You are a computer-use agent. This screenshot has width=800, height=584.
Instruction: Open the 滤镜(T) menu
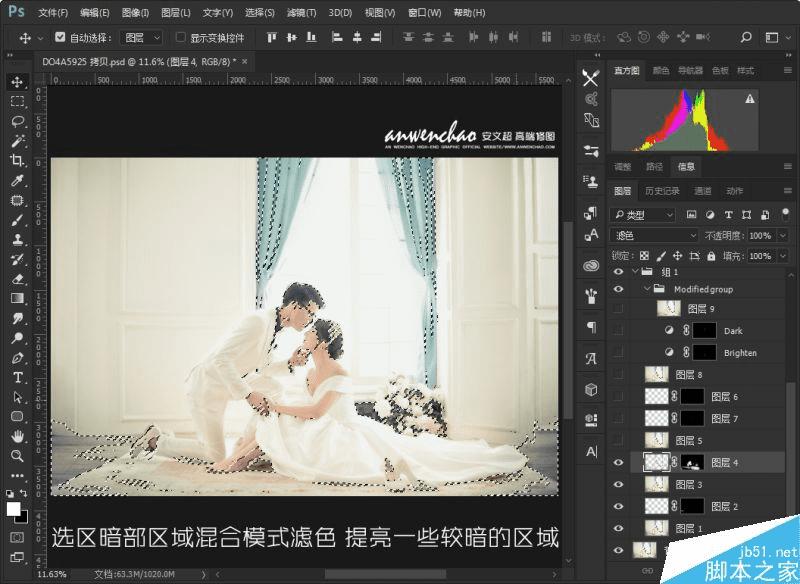click(x=301, y=13)
